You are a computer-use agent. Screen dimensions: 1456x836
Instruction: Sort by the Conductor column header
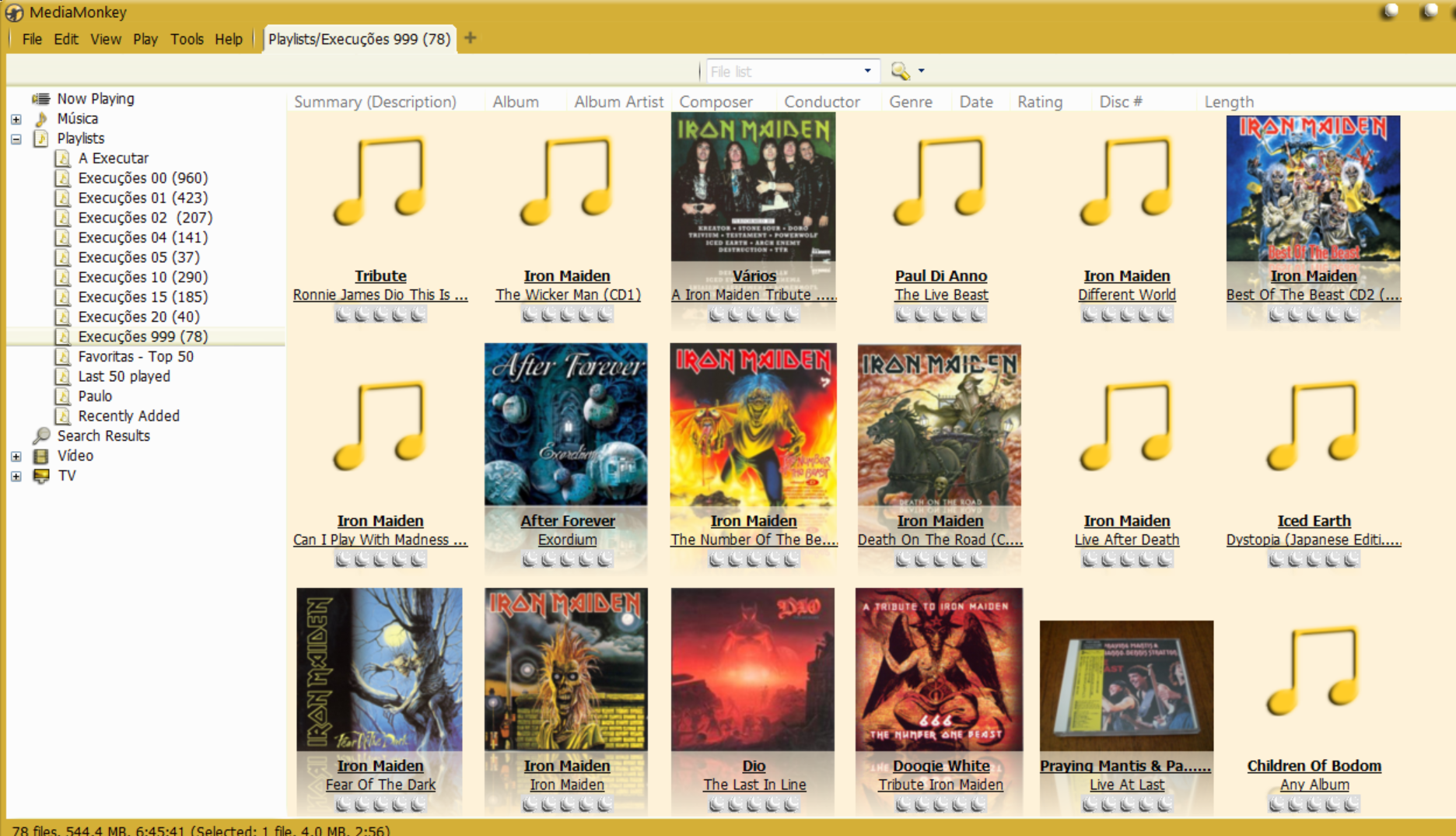822,102
